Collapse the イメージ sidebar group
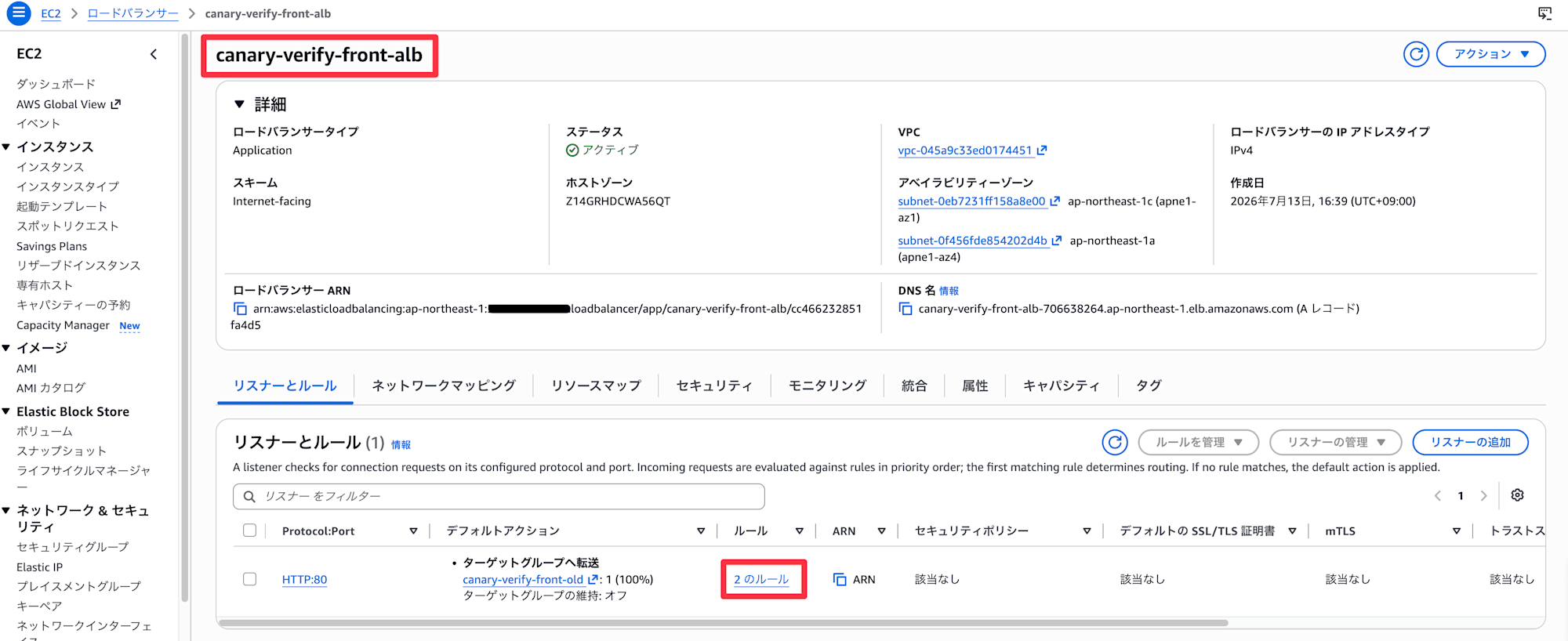This screenshot has height=641, width=1568. pyautogui.click(x=6, y=347)
